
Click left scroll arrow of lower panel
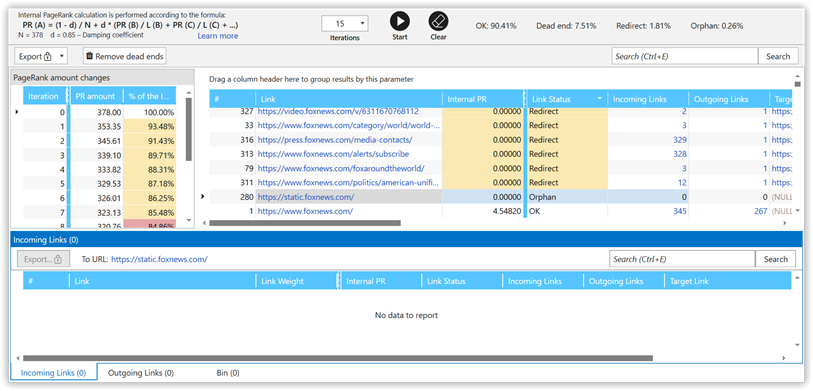pyautogui.click(x=18, y=358)
